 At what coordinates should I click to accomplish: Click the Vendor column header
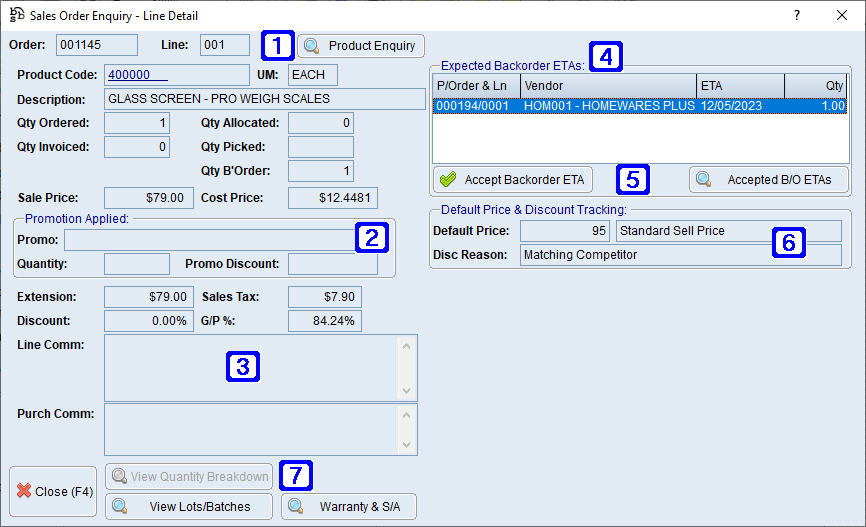pos(608,86)
